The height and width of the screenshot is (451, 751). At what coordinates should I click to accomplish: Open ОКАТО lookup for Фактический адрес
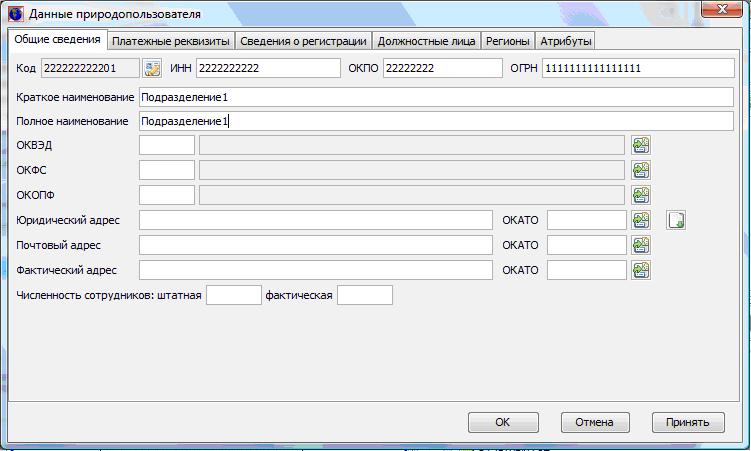641,270
